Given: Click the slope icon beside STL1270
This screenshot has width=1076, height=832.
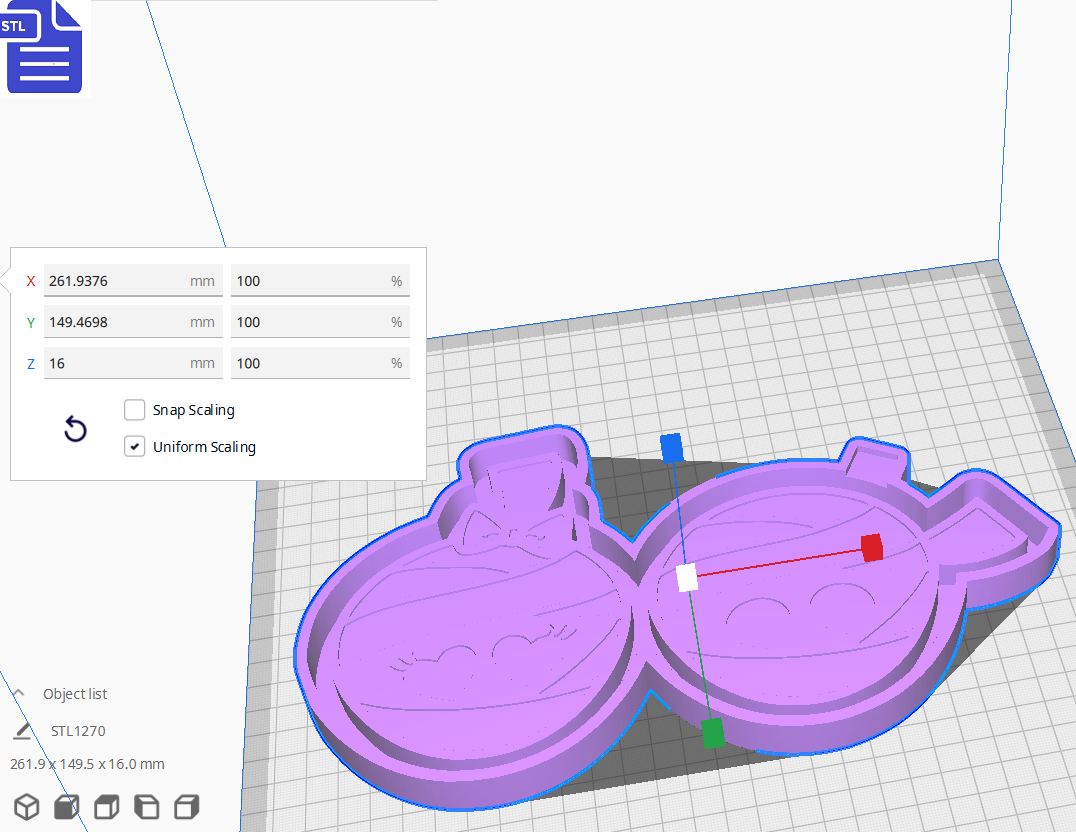Looking at the screenshot, I should point(22,731).
